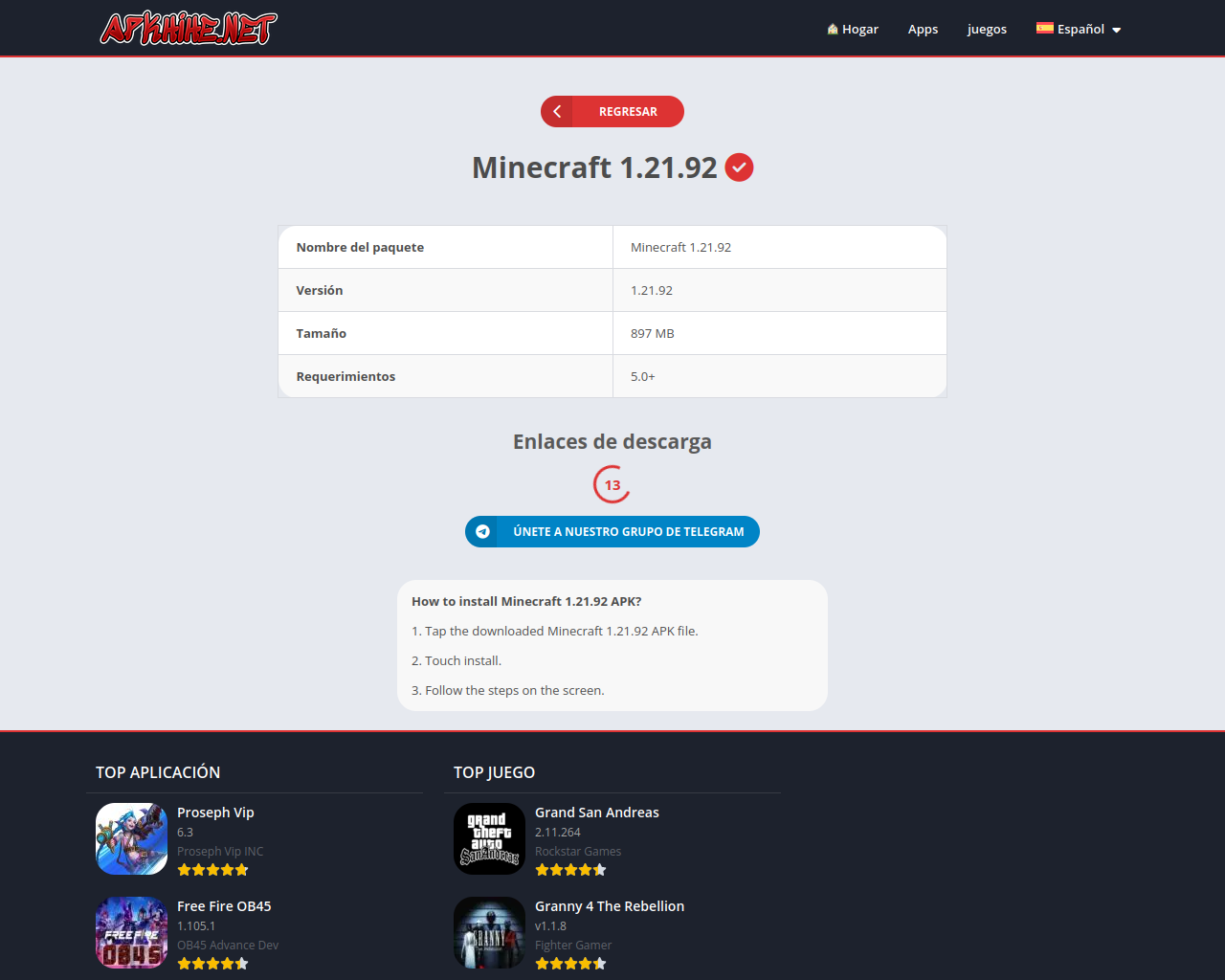Open the Granny 4 game icon
Image resolution: width=1225 pixels, height=980 pixels.
point(490,932)
